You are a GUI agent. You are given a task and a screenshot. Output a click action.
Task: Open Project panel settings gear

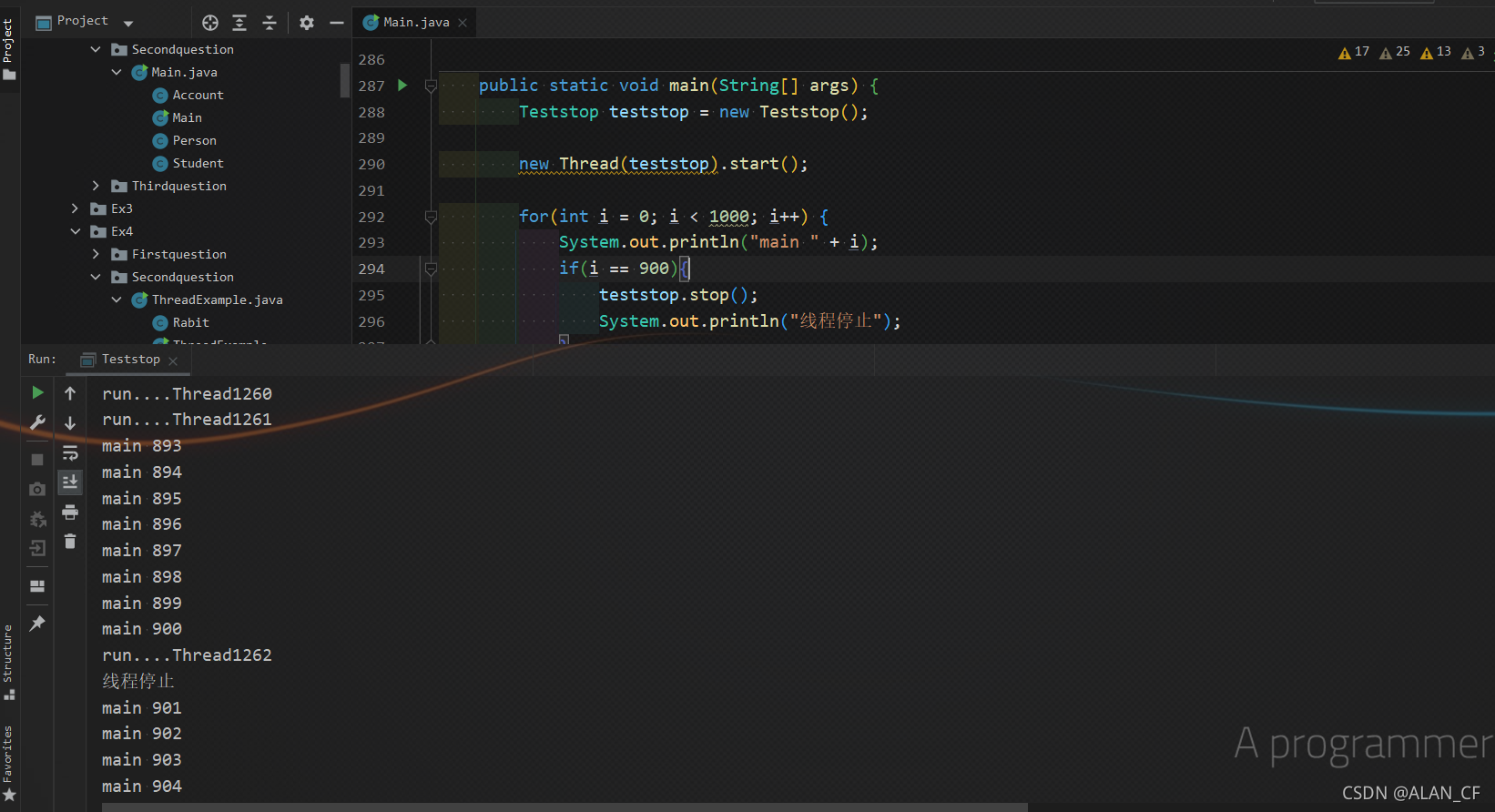coord(307,23)
